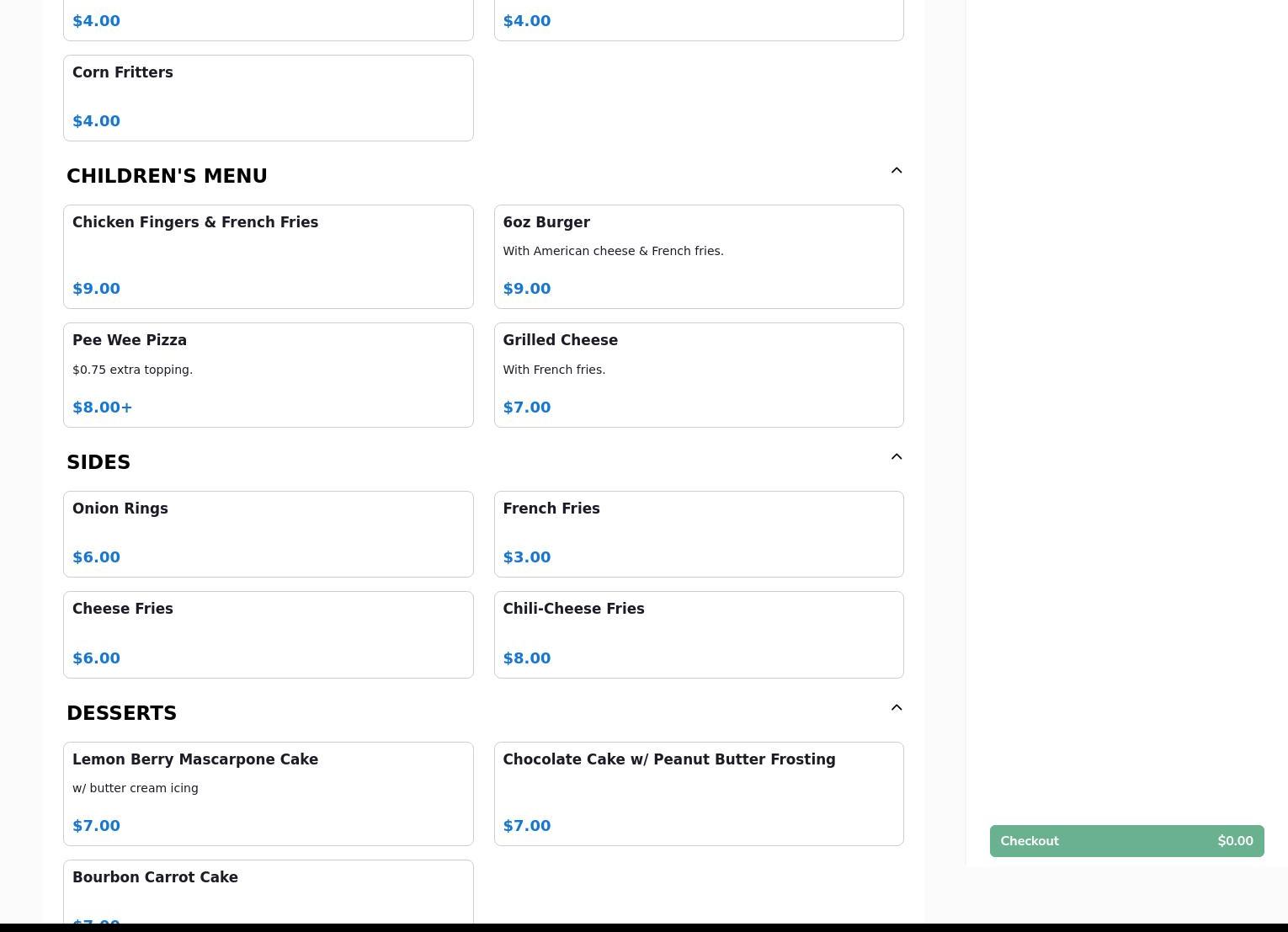Select Lemon Berry Mascarpone Cake dessert
Viewport: 1288px width, 932px height.
pos(269,794)
